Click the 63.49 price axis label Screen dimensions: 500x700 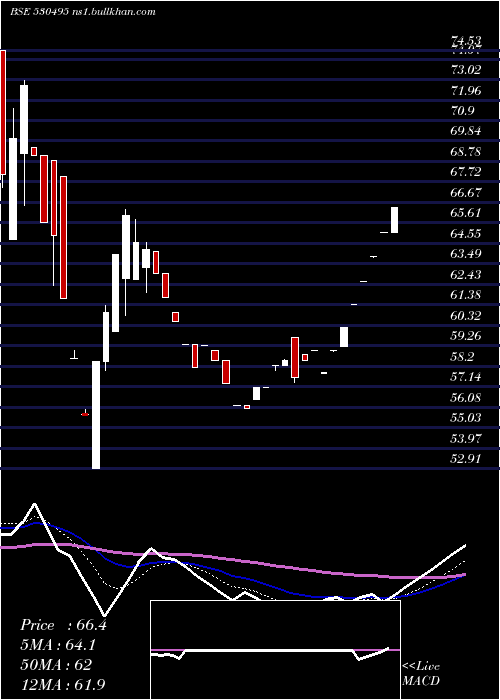click(x=466, y=254)
